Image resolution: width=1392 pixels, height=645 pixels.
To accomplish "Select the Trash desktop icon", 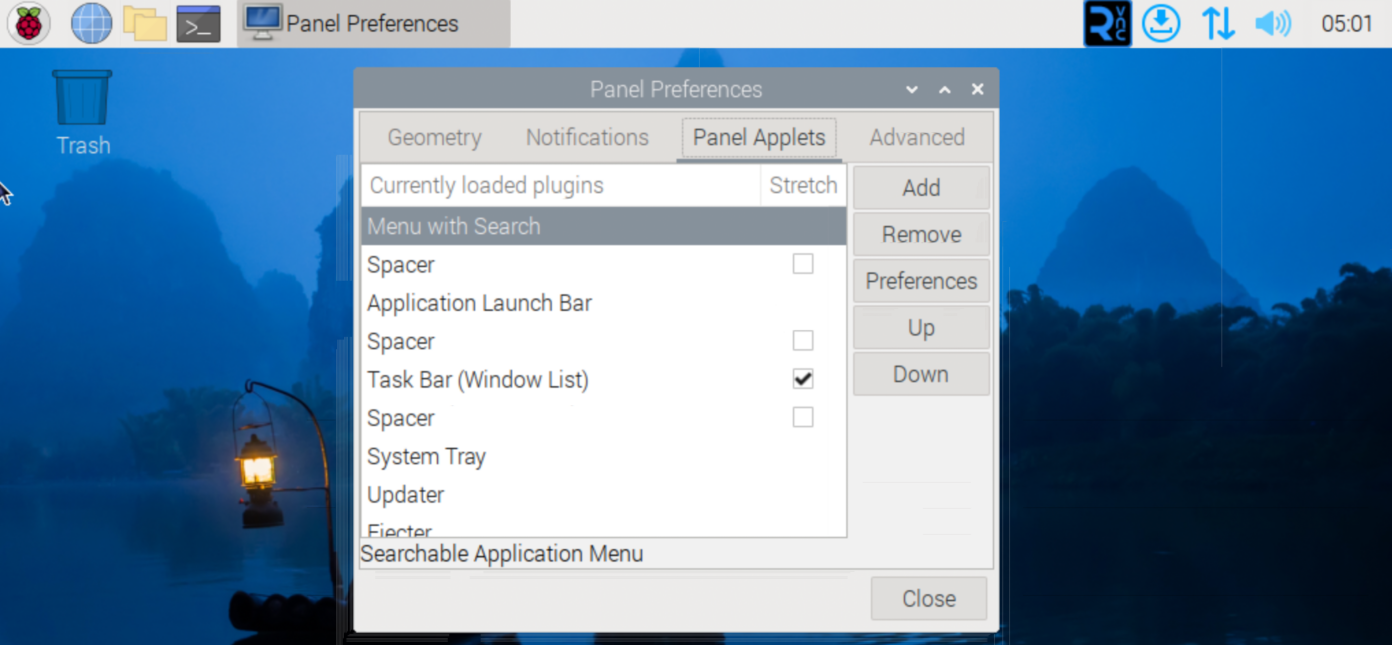I will click(x=83, y=112).
